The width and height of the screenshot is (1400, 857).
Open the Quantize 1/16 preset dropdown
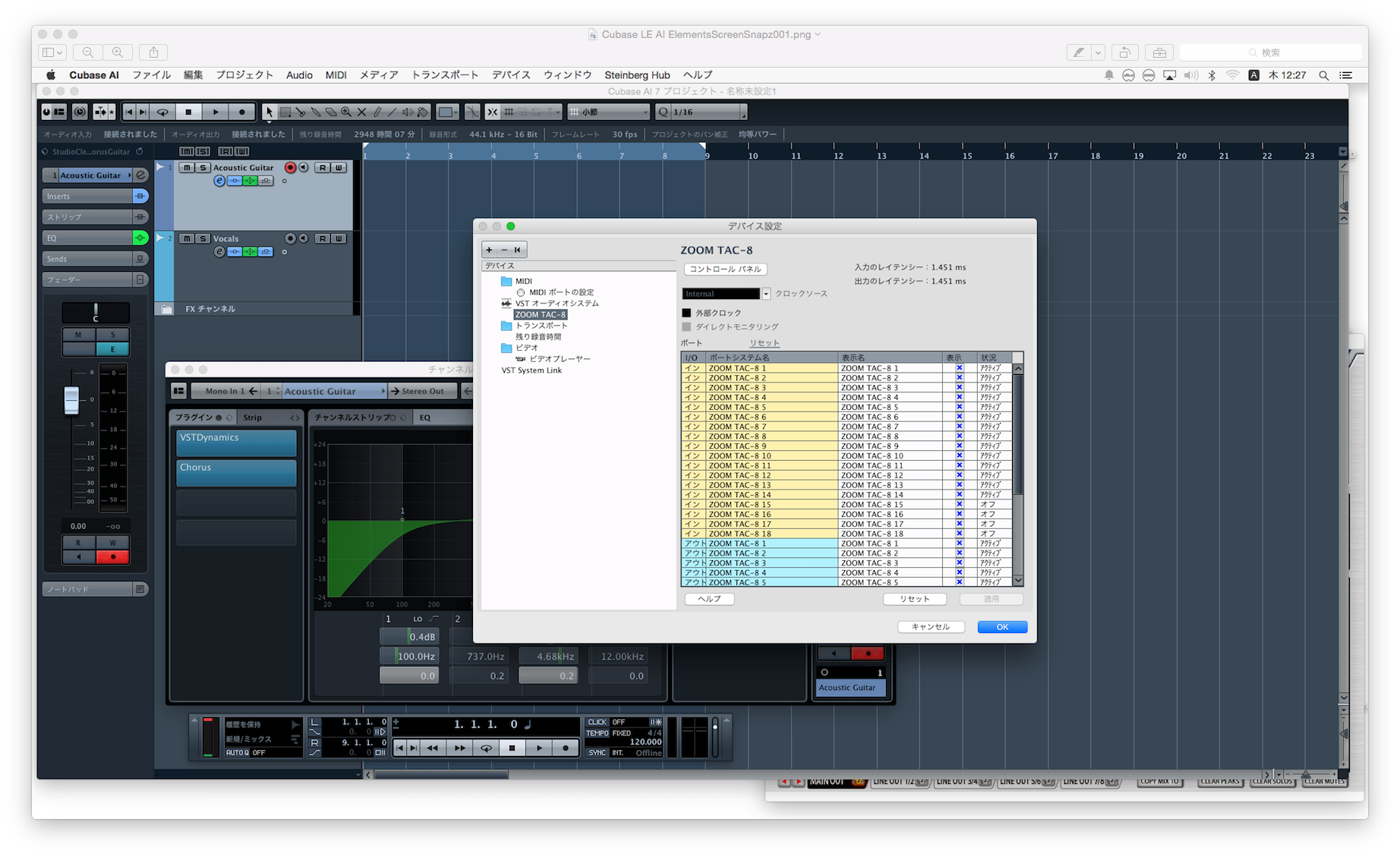[x=743, y=112]
